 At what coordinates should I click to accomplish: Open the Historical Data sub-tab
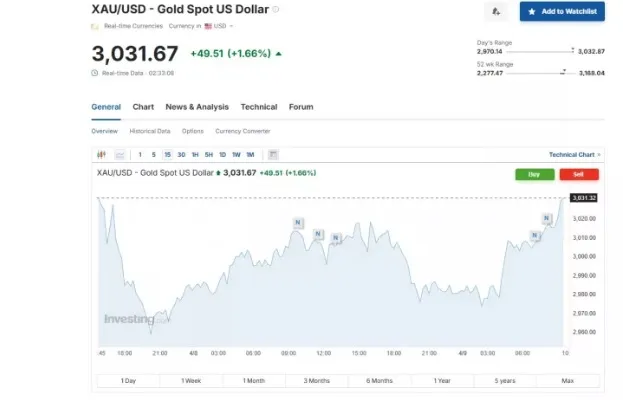click(149, 131)
